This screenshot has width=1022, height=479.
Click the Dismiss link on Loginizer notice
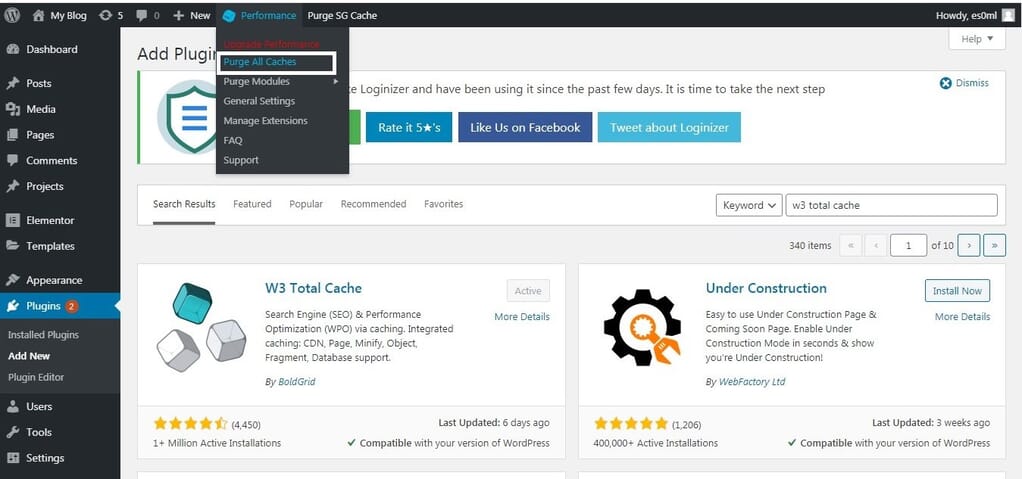pos(972,83)
